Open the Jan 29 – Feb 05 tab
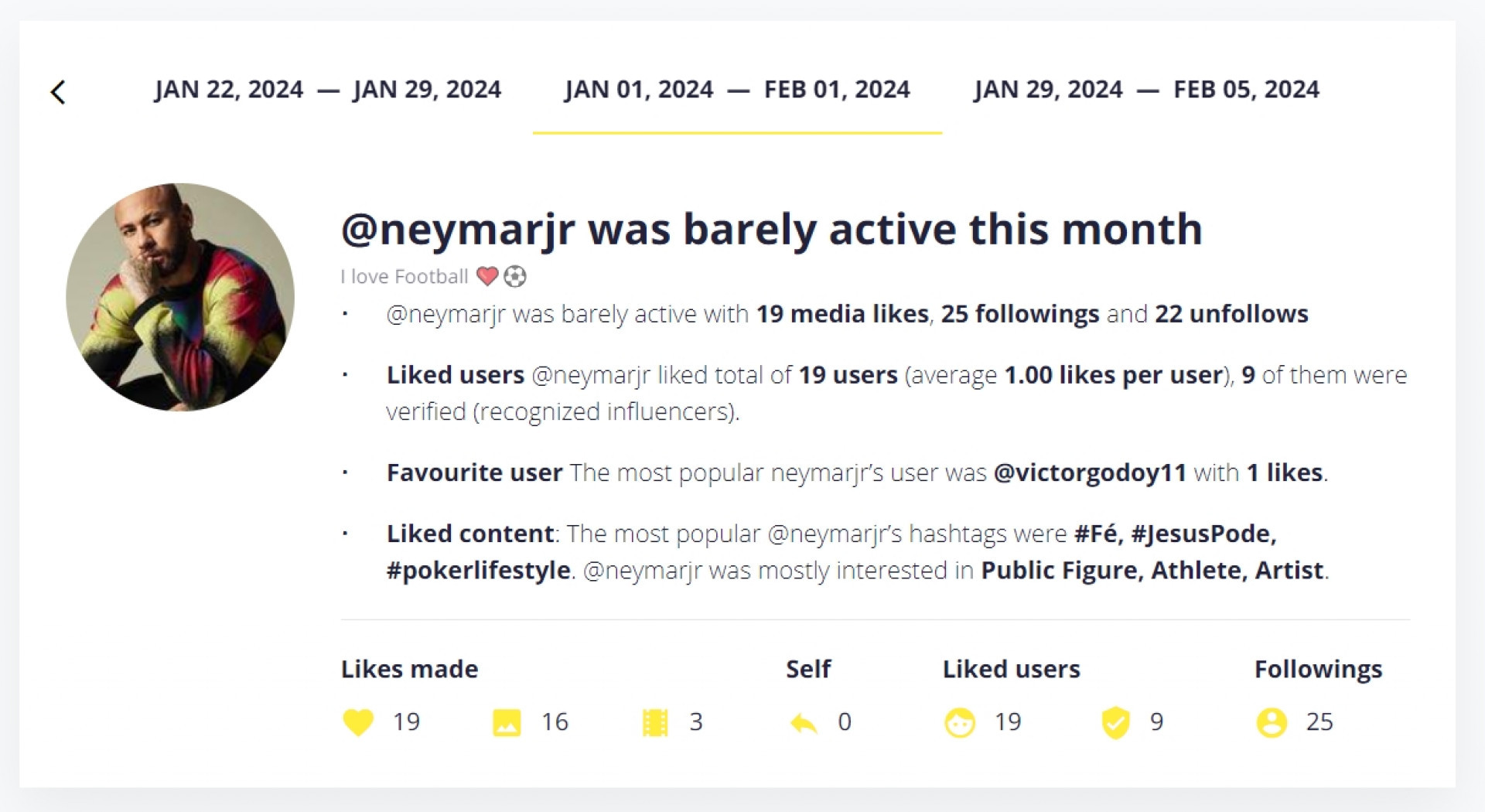The image size is (1485, 812). (1145, 90)
